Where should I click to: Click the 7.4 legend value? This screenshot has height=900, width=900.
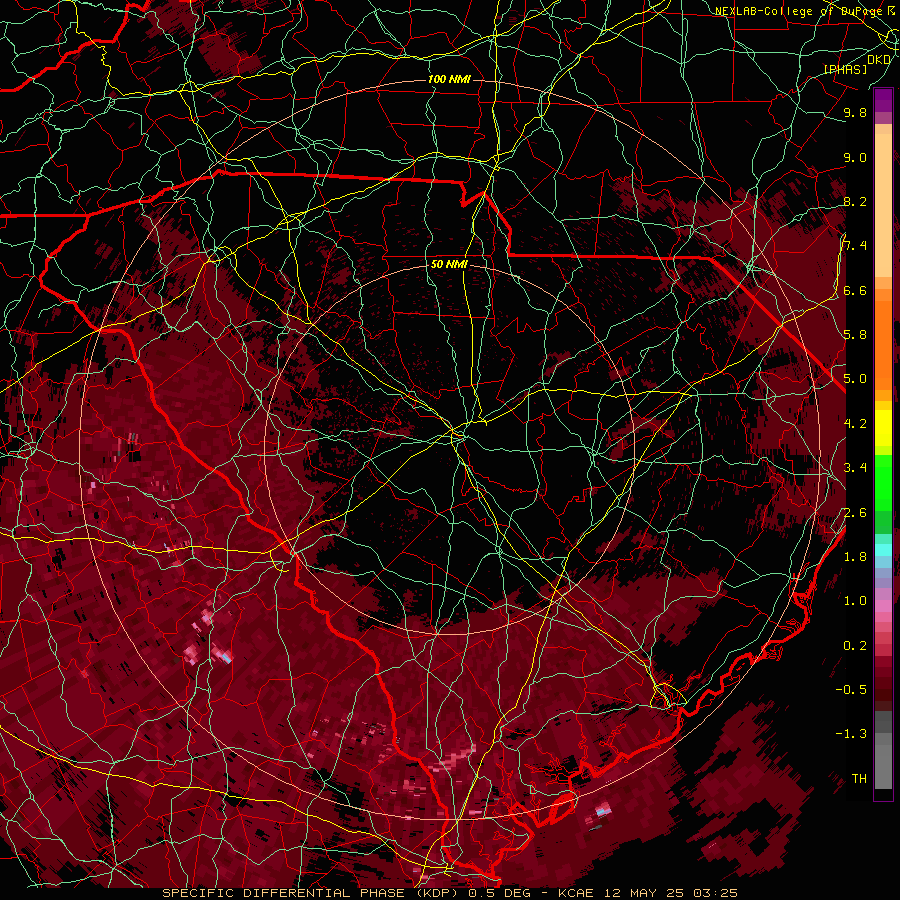[x=855, y=246]
